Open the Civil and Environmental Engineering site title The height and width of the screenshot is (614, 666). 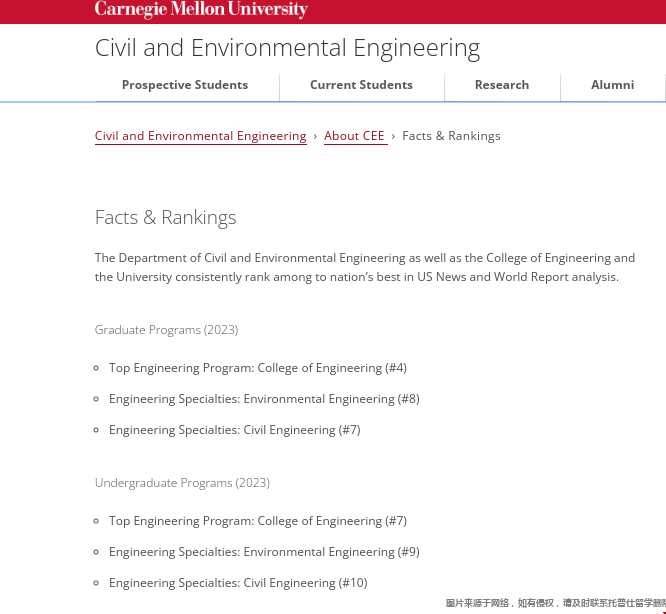[287, 48]
